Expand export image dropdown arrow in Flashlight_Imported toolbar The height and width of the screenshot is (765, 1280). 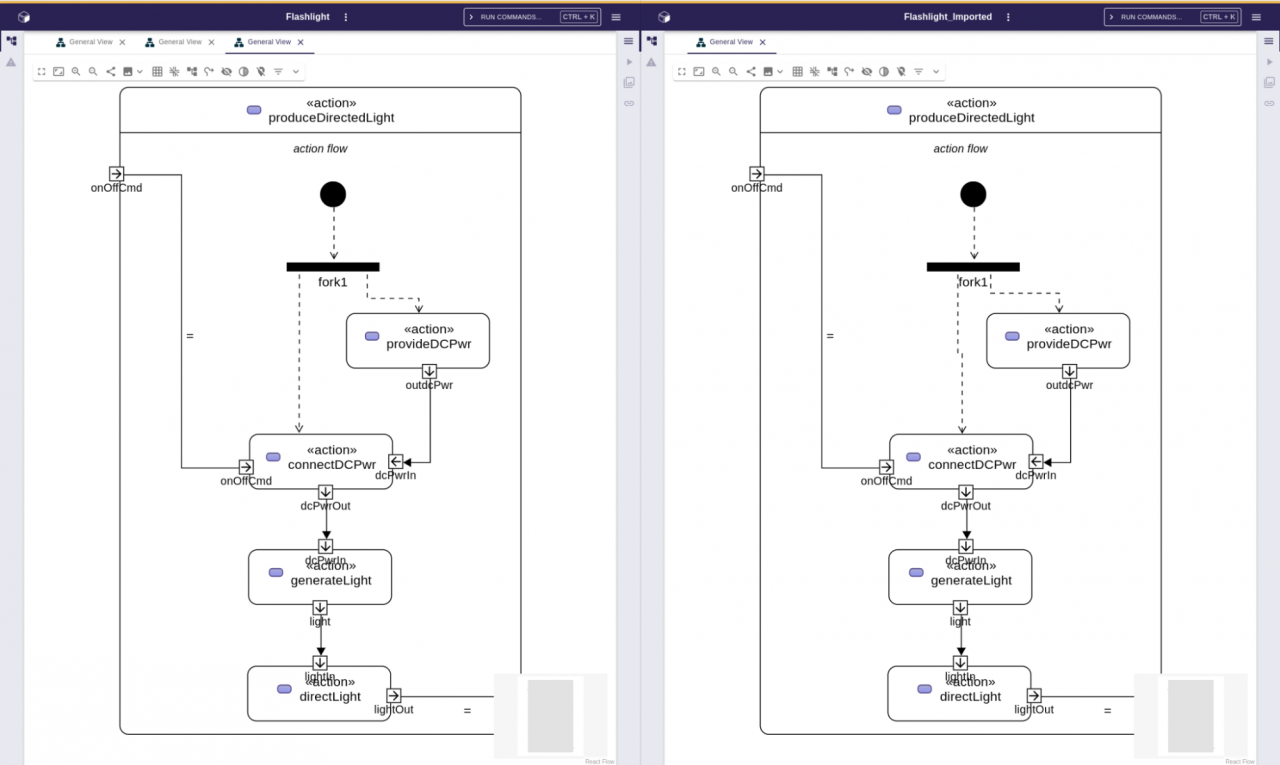click(x=780, y=72)
